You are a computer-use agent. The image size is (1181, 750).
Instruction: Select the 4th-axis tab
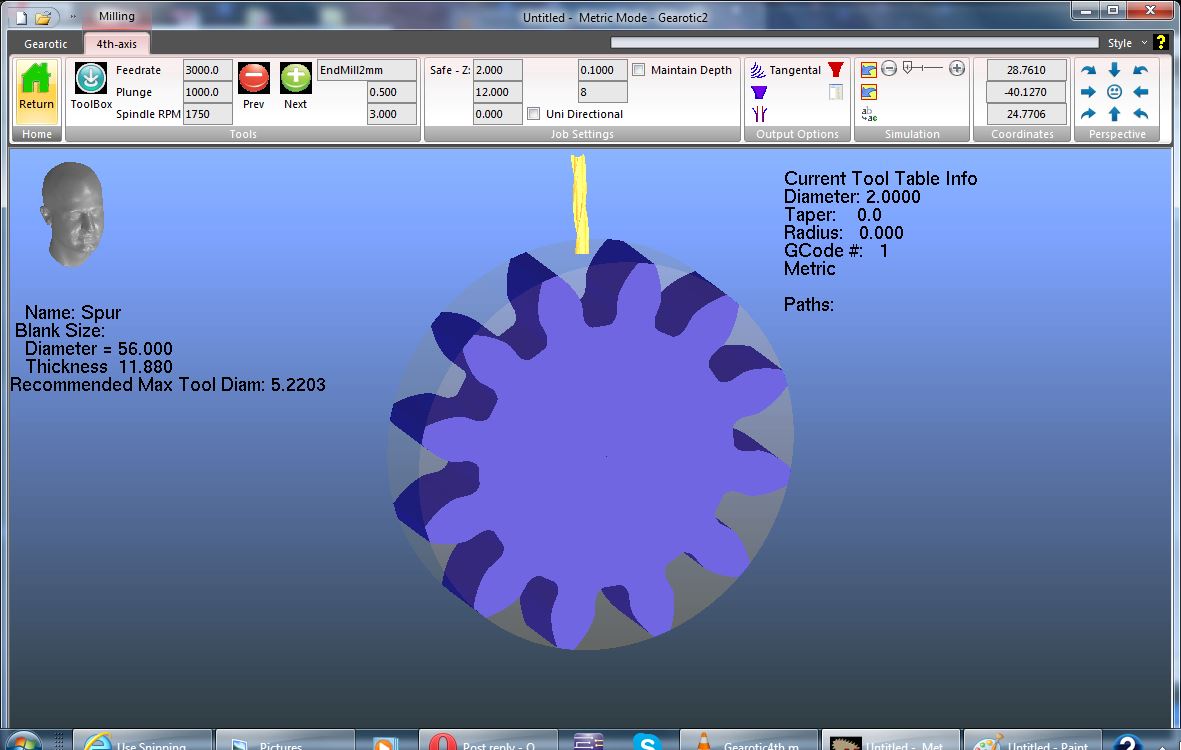[117, 44]
